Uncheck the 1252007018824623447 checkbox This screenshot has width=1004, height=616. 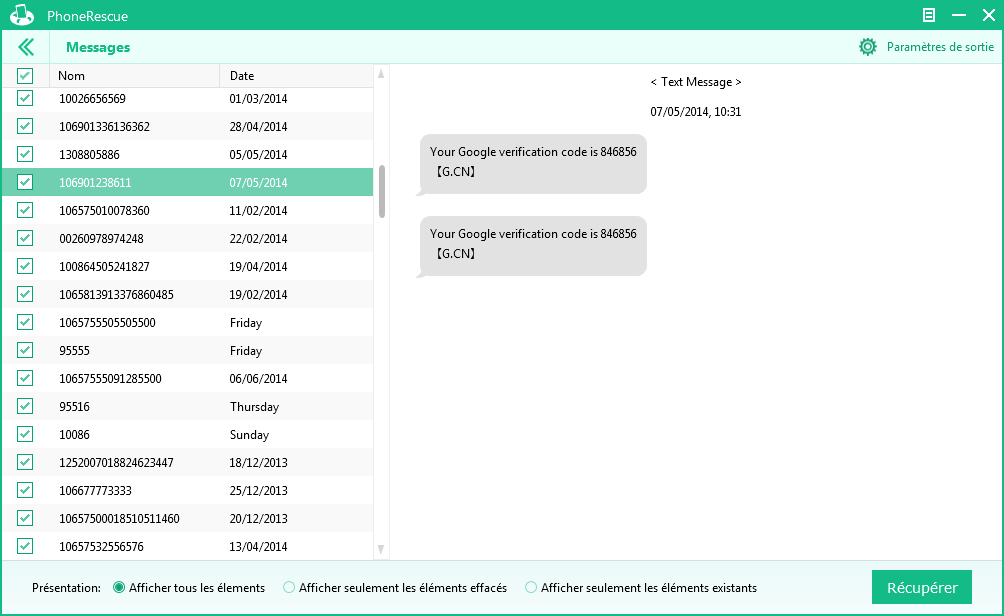pyautogui.click(x=25, y=462)
